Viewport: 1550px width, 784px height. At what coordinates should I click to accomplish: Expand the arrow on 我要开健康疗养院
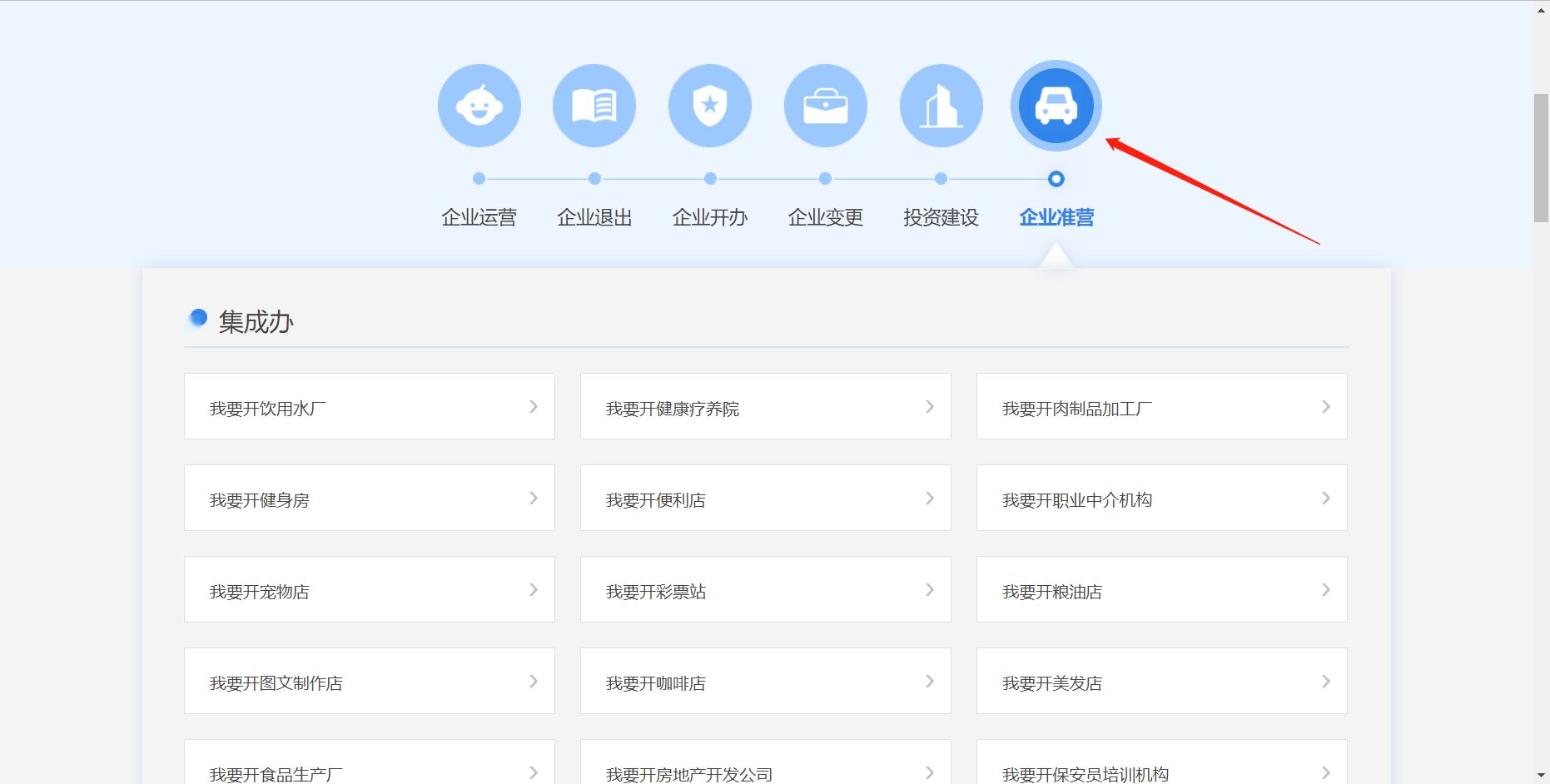(930, 406)
